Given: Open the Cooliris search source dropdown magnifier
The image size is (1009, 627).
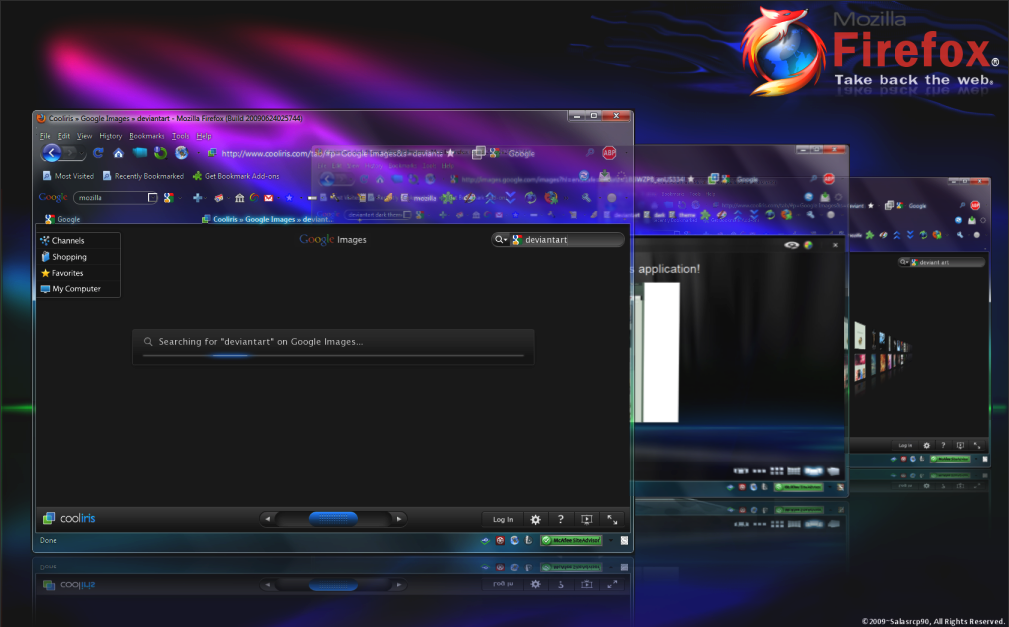Looking at the screenshot, I should (x=501, y=239).
